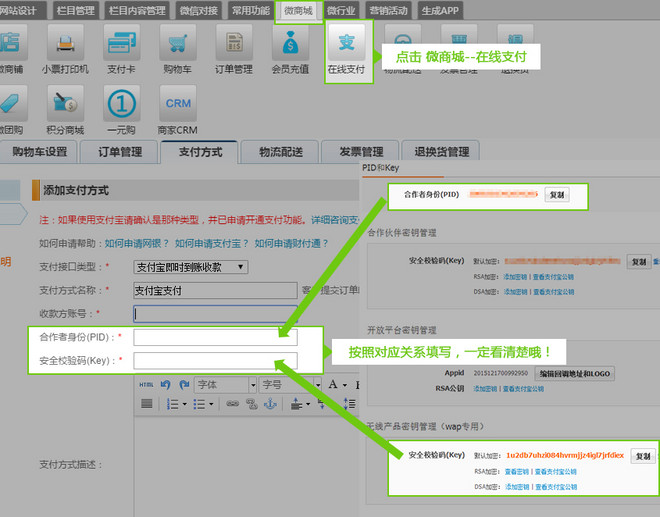The image size is (660, 517).
Task: Open the 订单管理 order management icon
Action: tap(234, 48)
